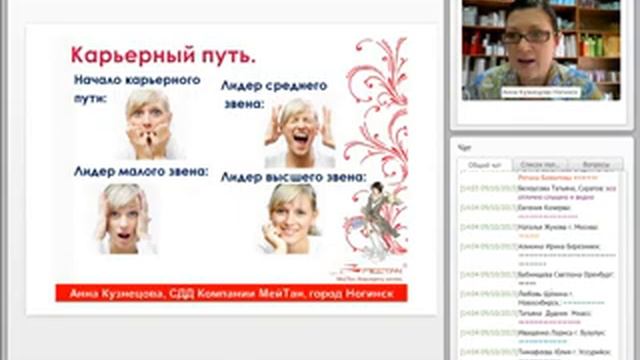Open the Список пользователей tab in chat
640x360 pixels.
pos(539,164)
